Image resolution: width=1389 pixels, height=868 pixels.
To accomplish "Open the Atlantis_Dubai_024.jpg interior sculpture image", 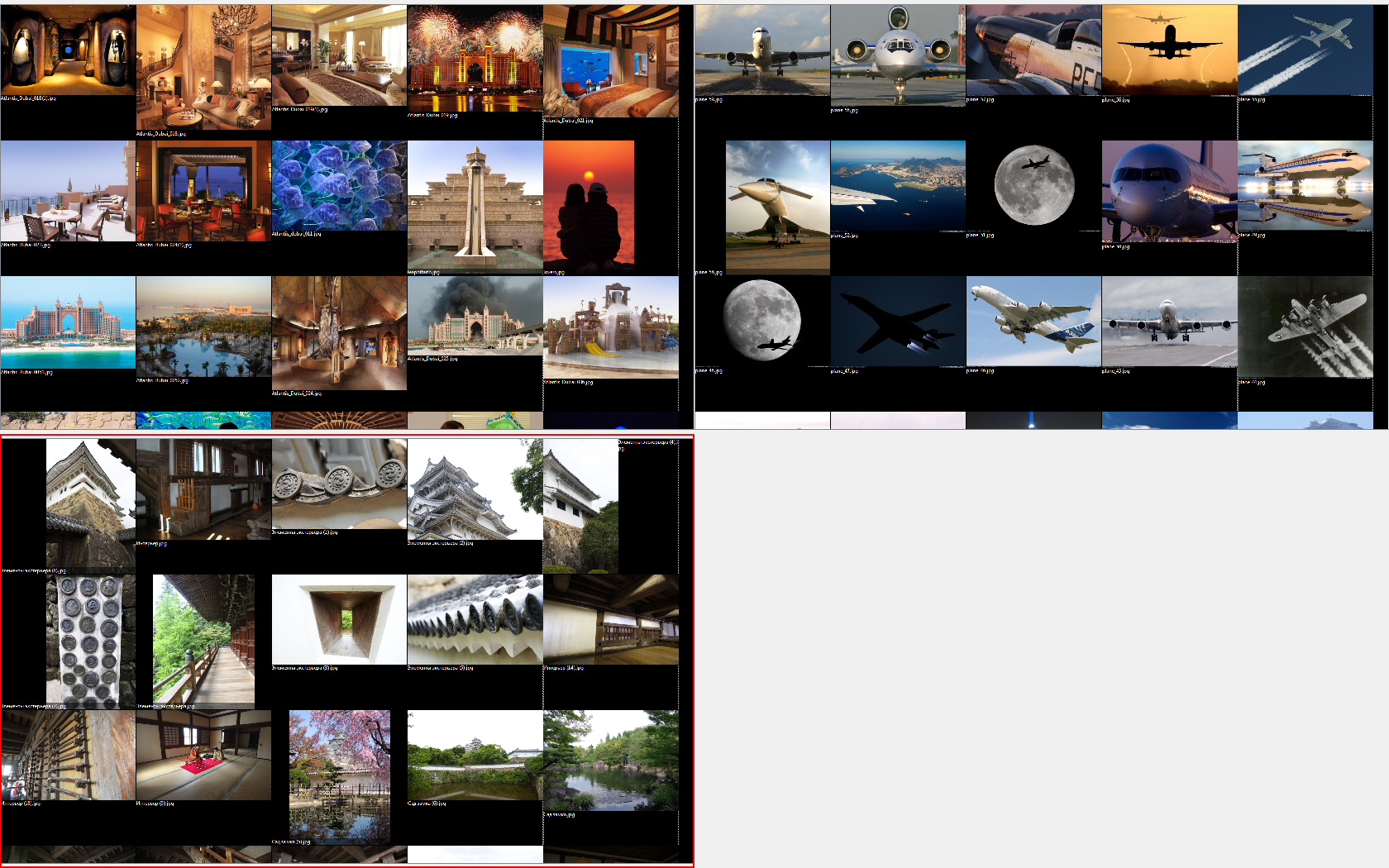I will tap(339, 331).
